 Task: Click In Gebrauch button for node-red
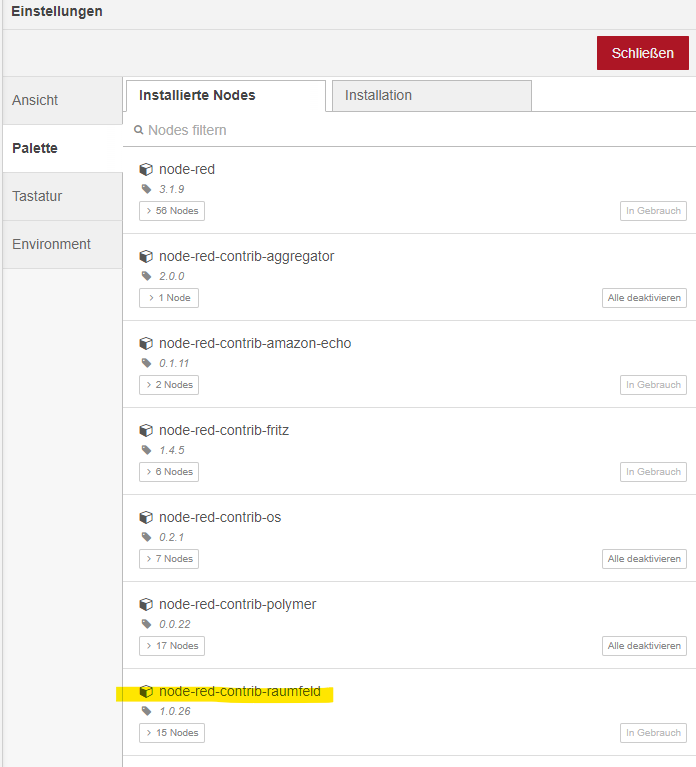(653, 211)
